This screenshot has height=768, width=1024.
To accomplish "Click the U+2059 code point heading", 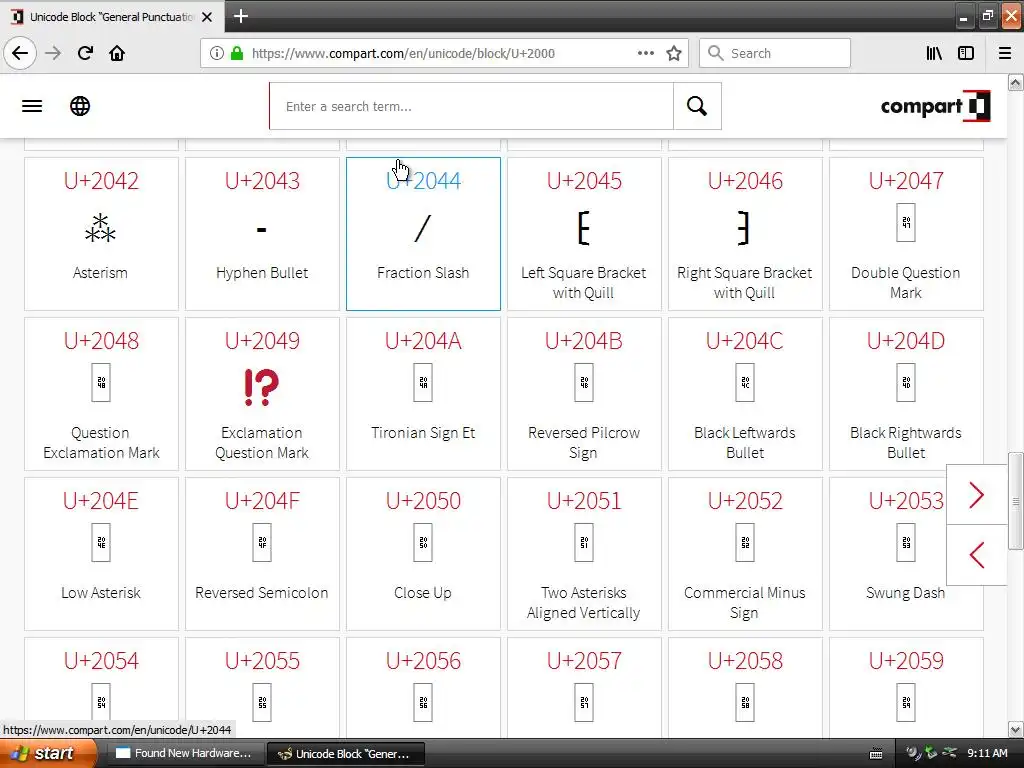I will (906, 661).
